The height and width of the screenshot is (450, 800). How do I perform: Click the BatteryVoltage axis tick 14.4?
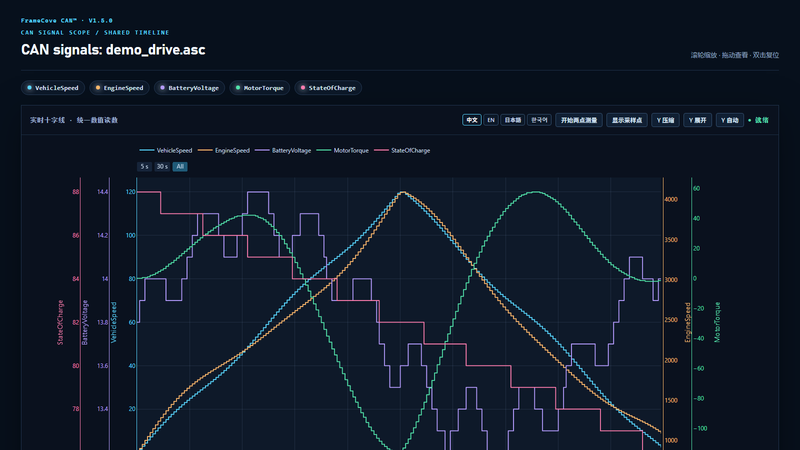point(103,192)
